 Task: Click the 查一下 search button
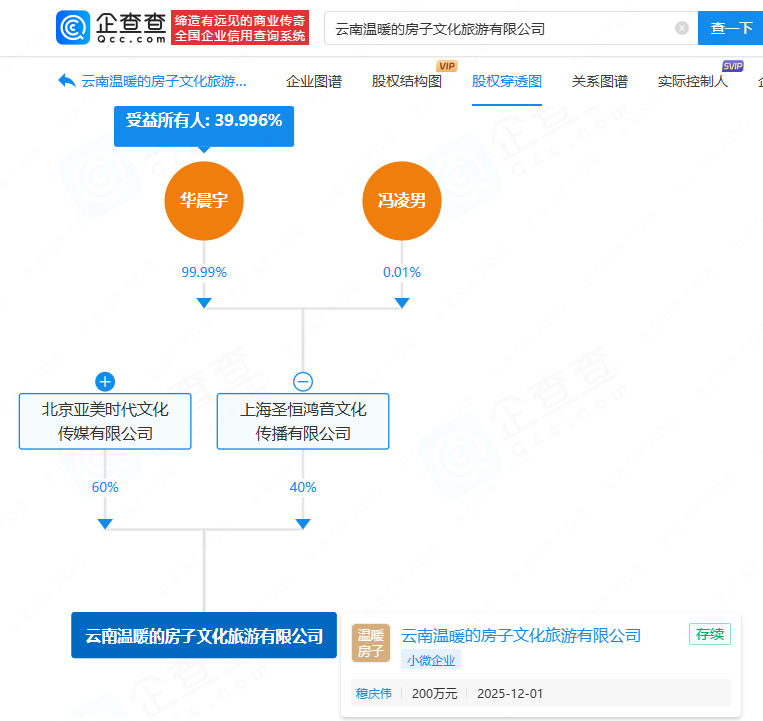pyautogui.click(x=730, y=28)
